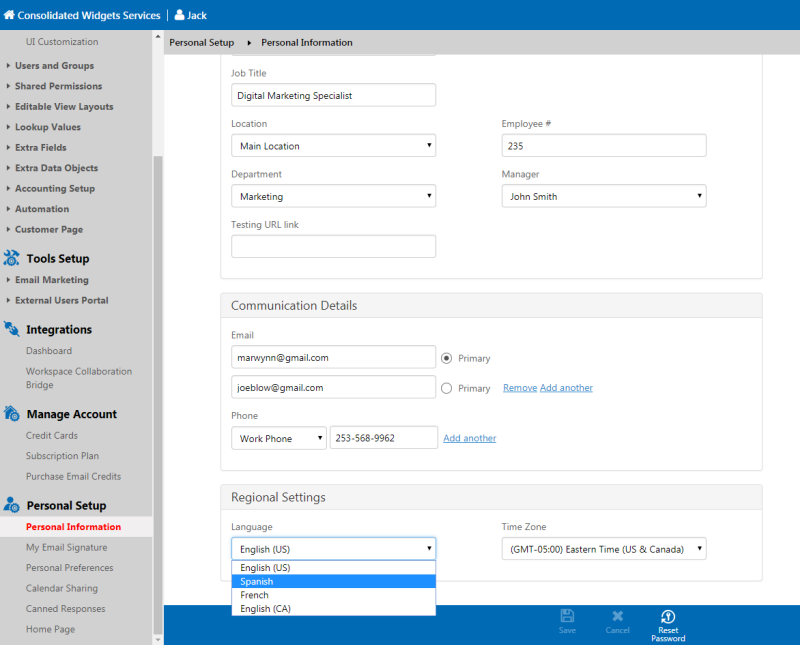Click Add another link beside the phone number
Image resolution: width=800 pixels, height=645 pixels.
click(x=469, y=438)
